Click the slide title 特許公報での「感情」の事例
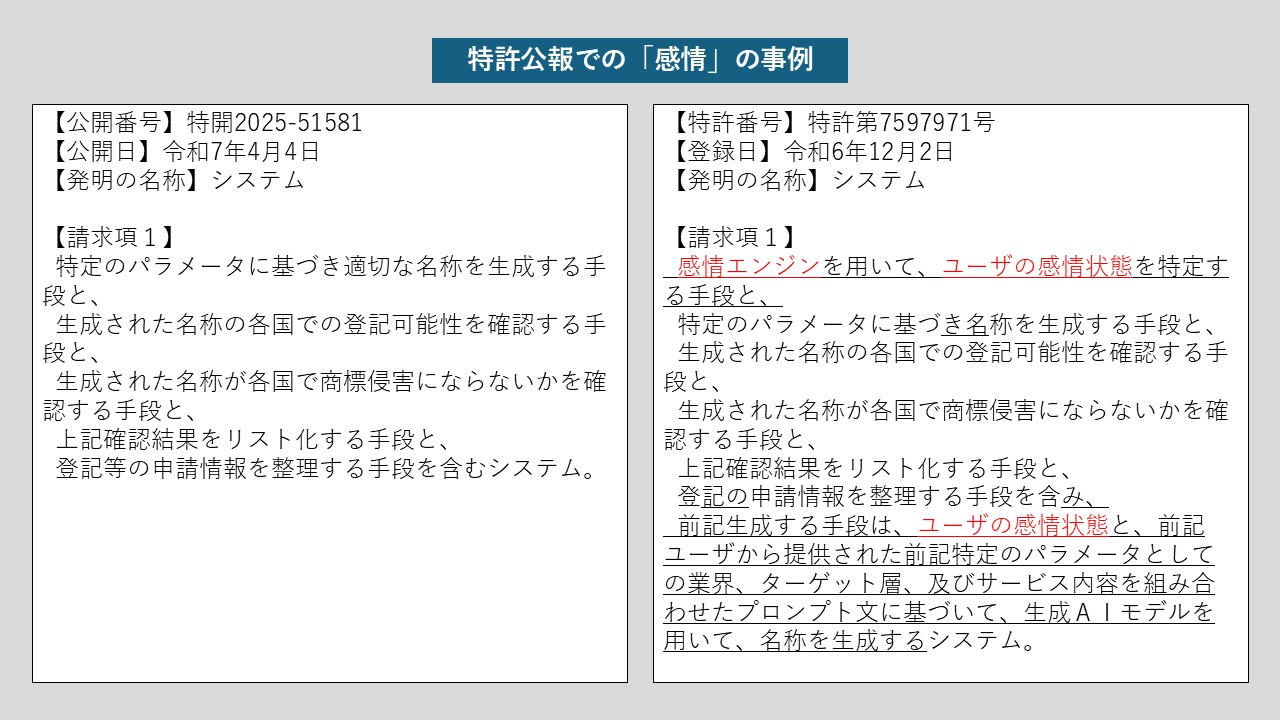The image size is (1280, 720). 640,60
